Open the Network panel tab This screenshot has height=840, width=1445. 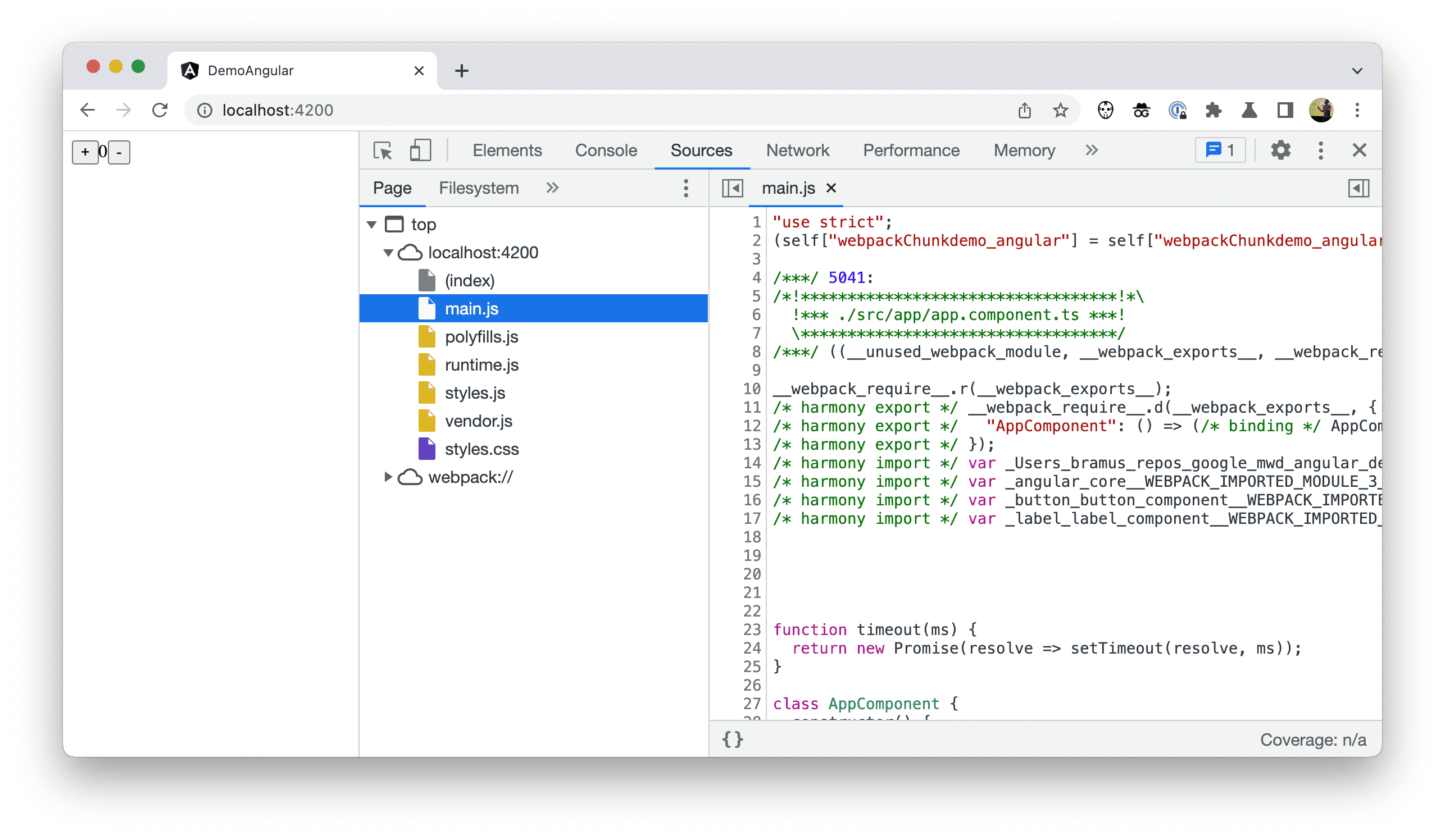796,151
